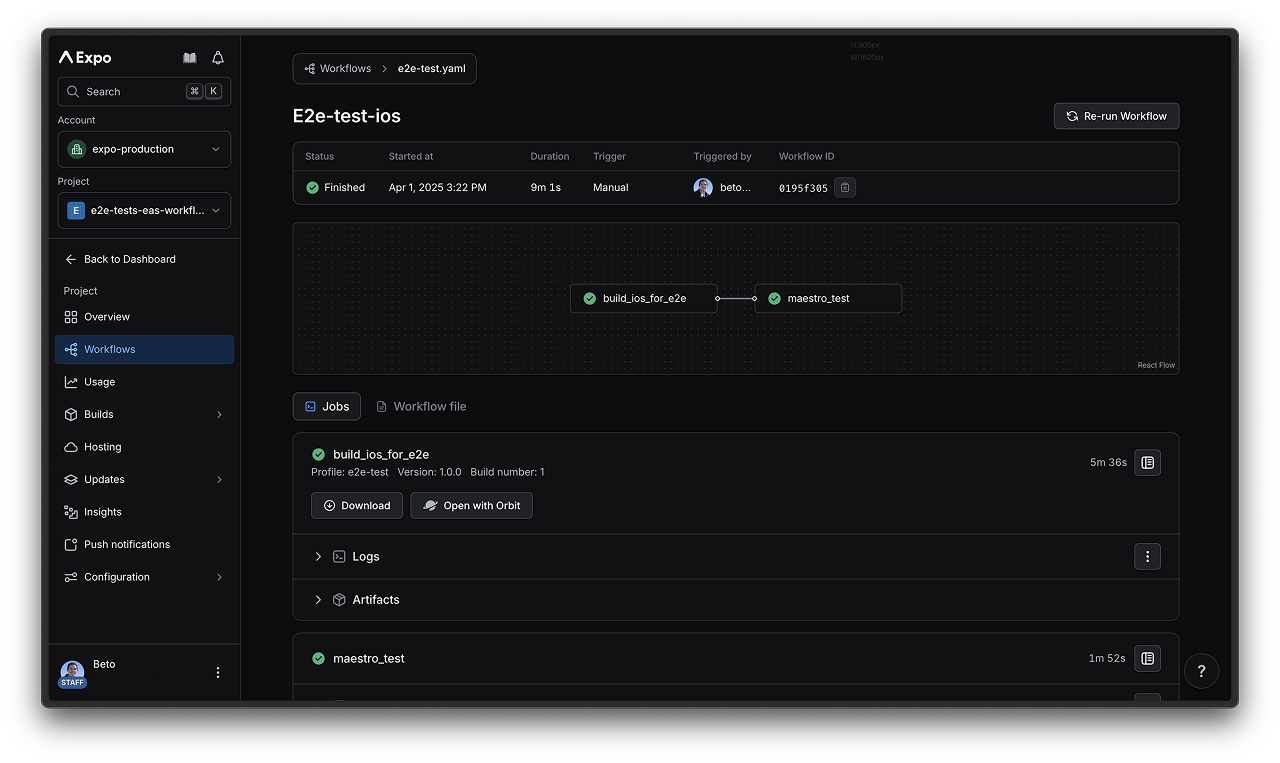Click the notifications bell icon
Image resolution: width=1280 pixels, height=763 pixels.
218,58
